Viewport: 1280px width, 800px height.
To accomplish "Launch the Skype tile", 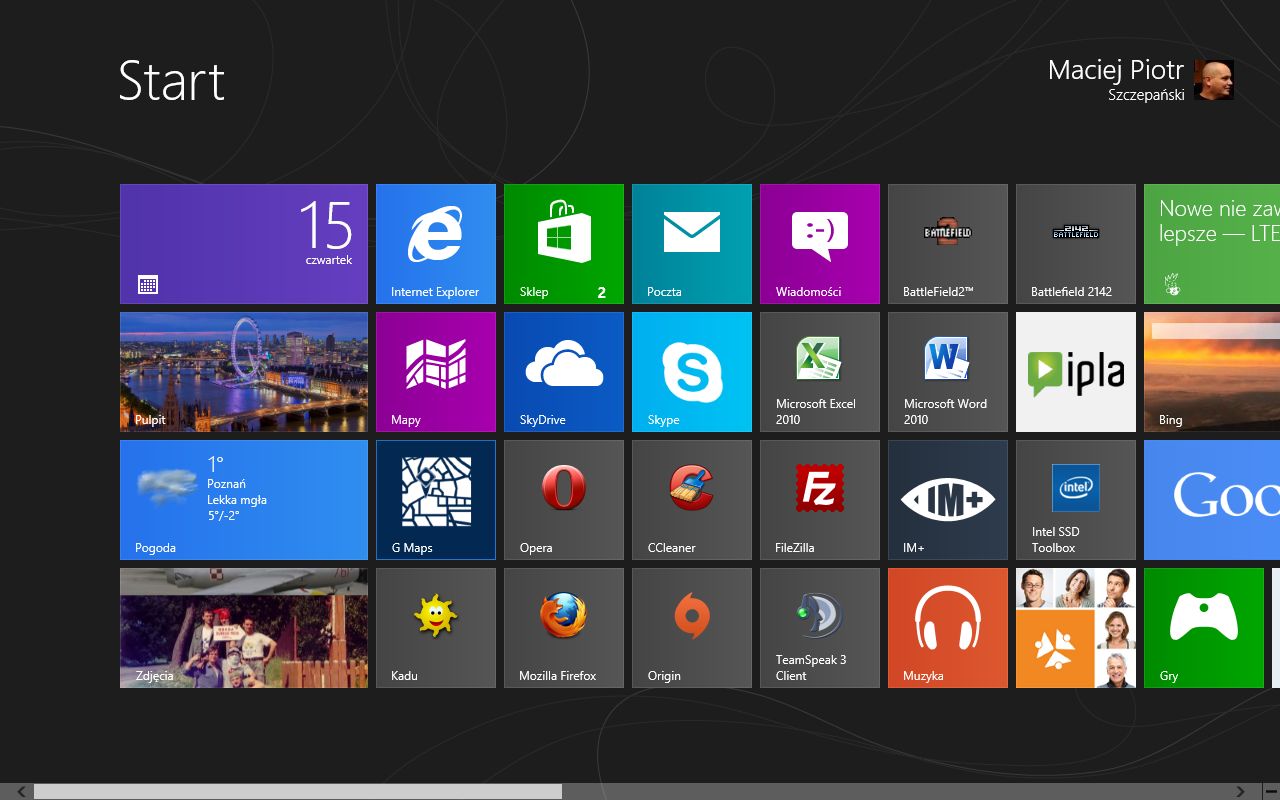I will pyautogui.click(x=692, y=372).
